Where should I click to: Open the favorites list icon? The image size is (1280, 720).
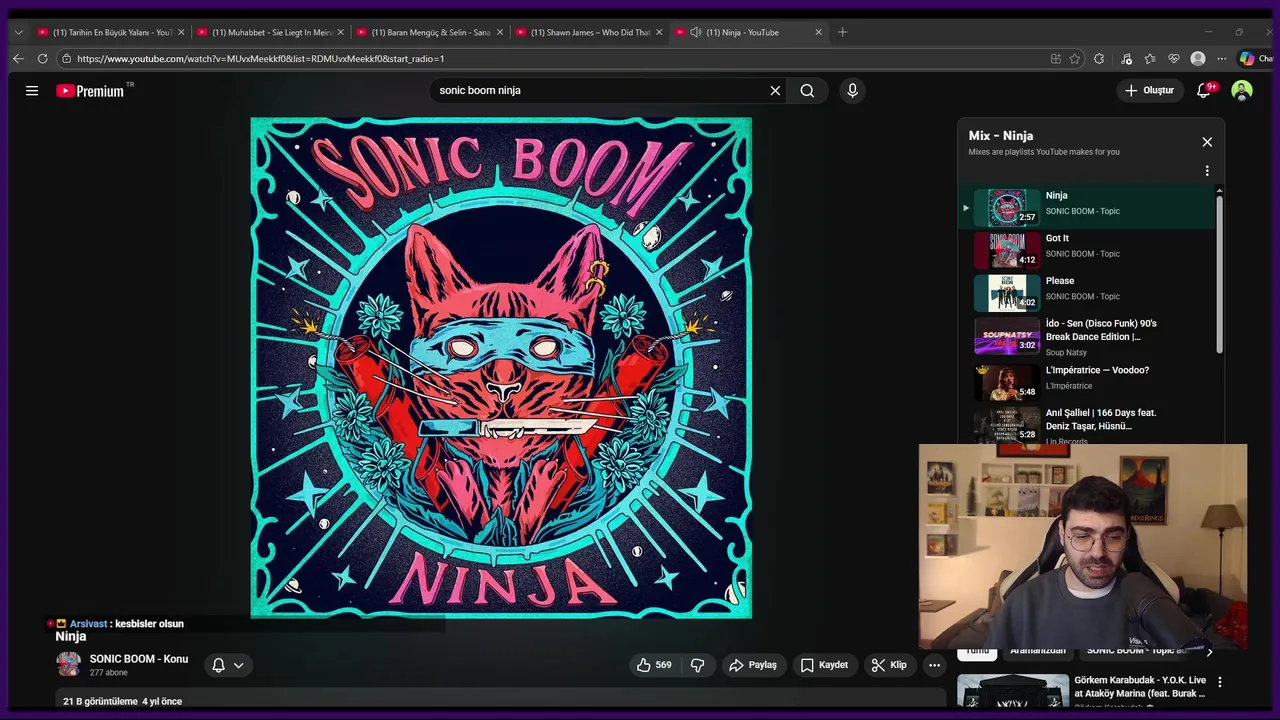[x=1150, y=59]
